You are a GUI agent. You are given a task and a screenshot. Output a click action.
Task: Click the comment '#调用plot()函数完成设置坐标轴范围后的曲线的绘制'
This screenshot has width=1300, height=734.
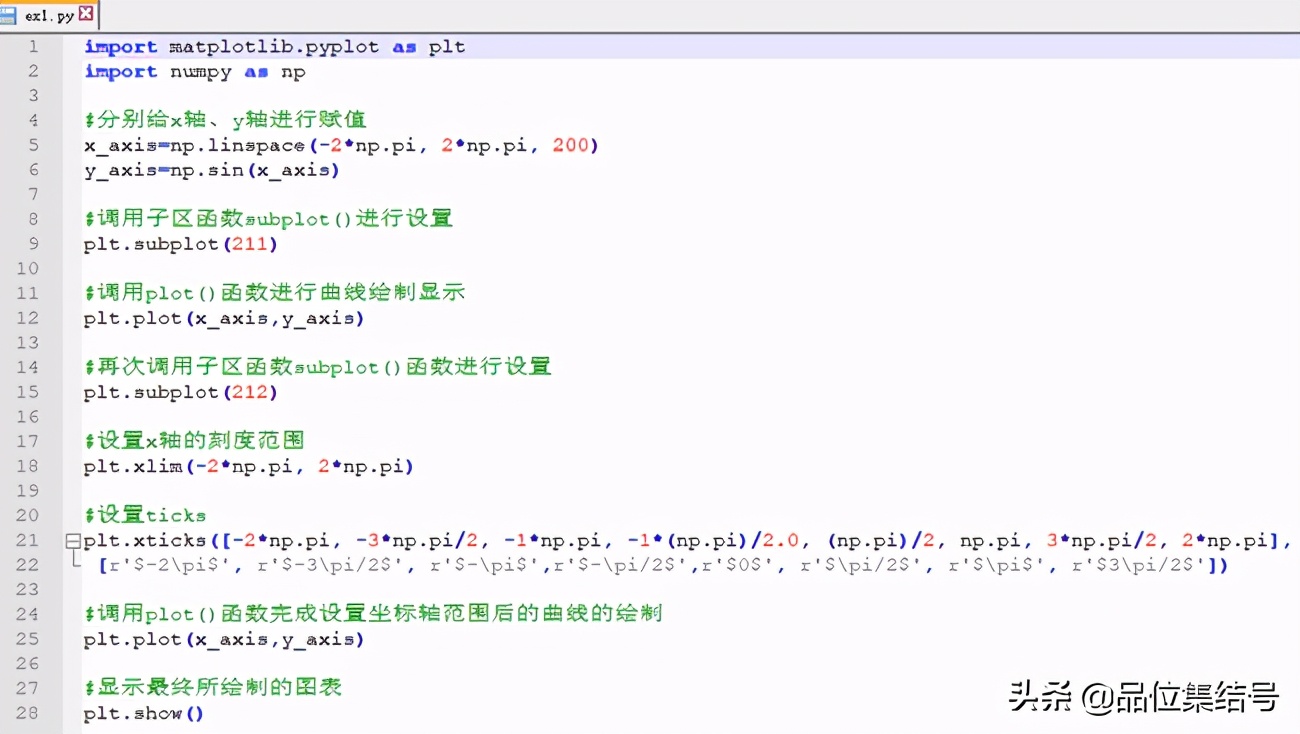[374, 614]
